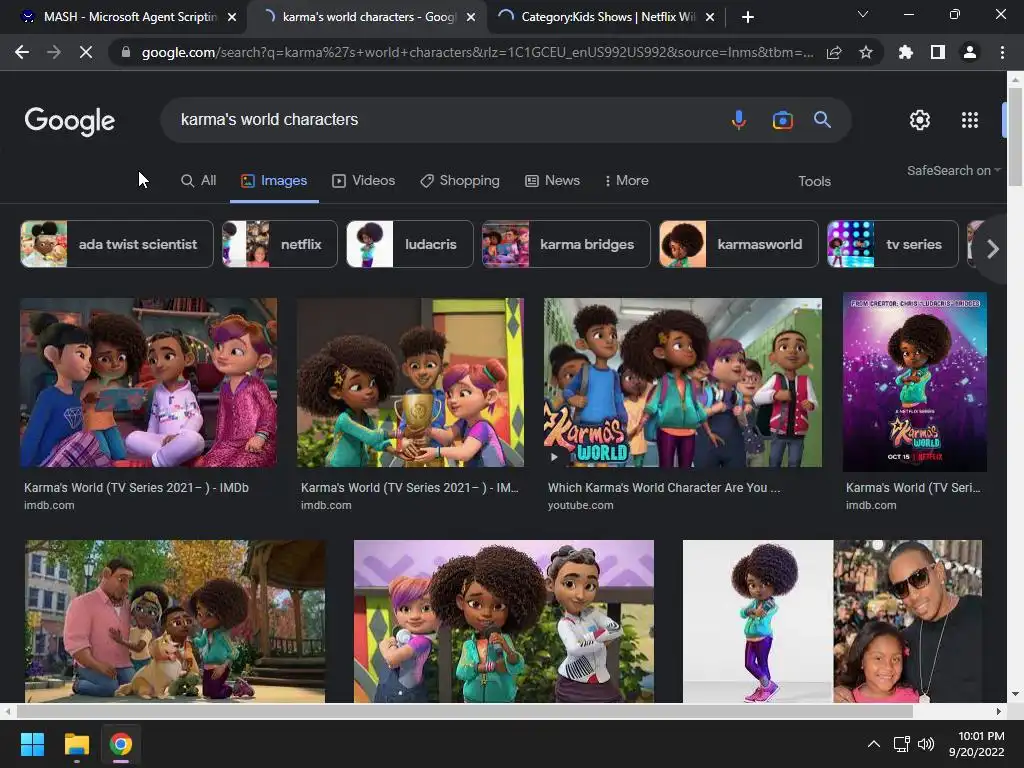Switch to the All results tab
This screenshot has height=768, width=1024.
(198, 180)
